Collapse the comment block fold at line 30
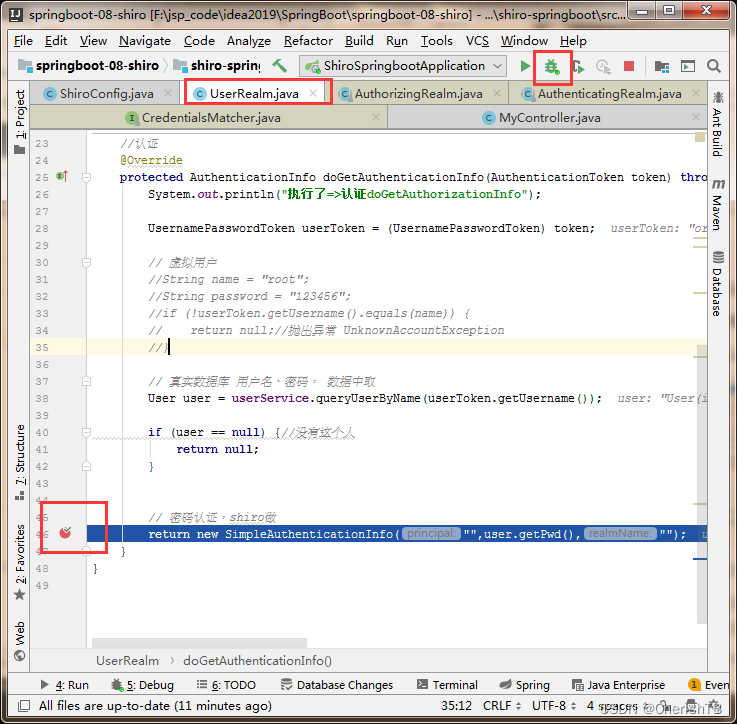The height and width of the screenshot is (724, 737). 86,262
